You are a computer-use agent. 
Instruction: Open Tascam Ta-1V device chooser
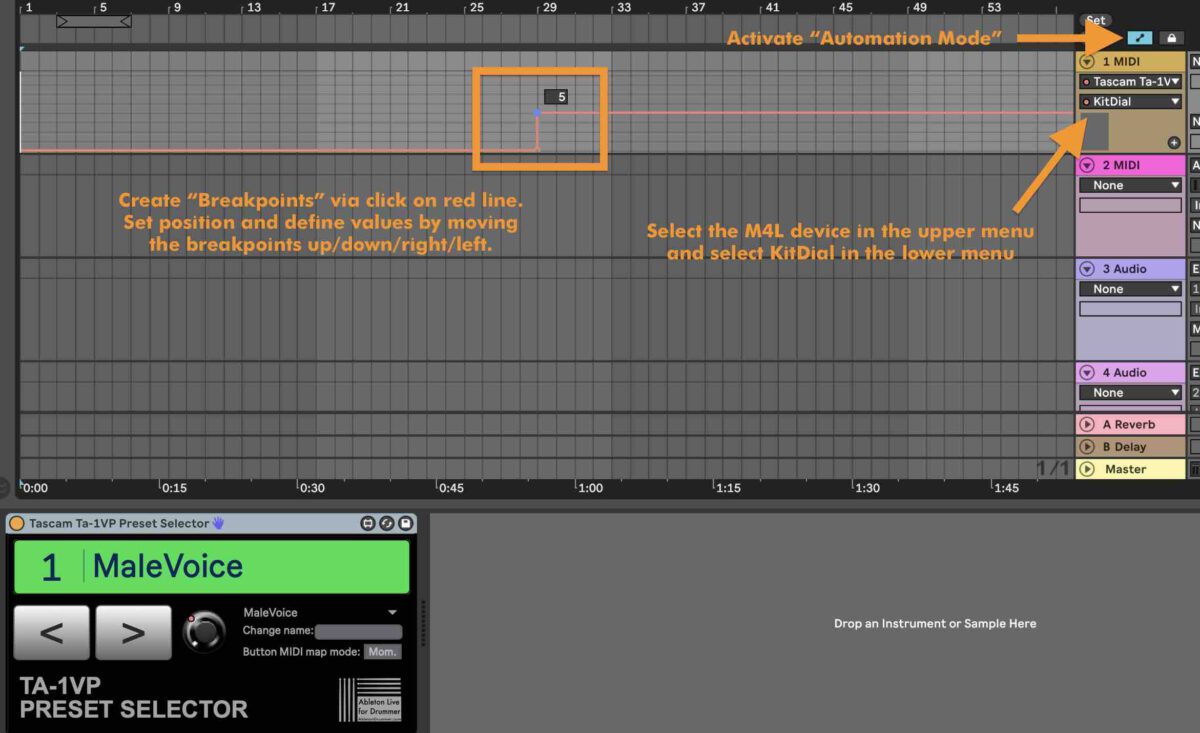click(1131, 82)
